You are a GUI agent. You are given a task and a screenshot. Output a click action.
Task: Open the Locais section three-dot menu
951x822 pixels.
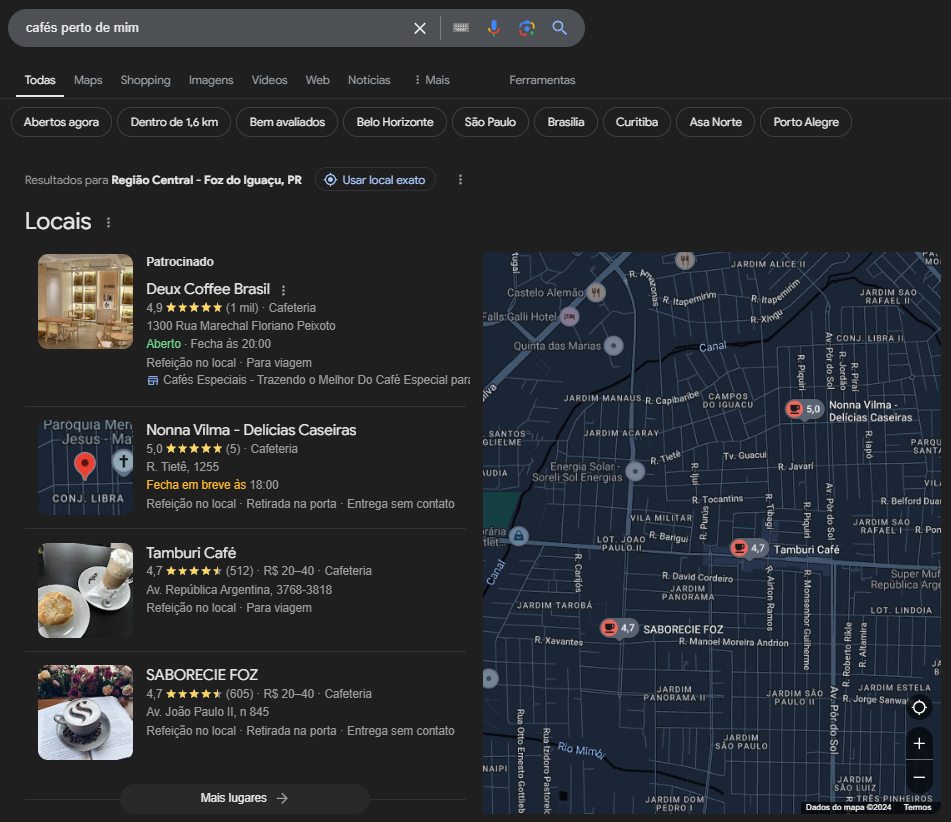[x=109, y=223]
